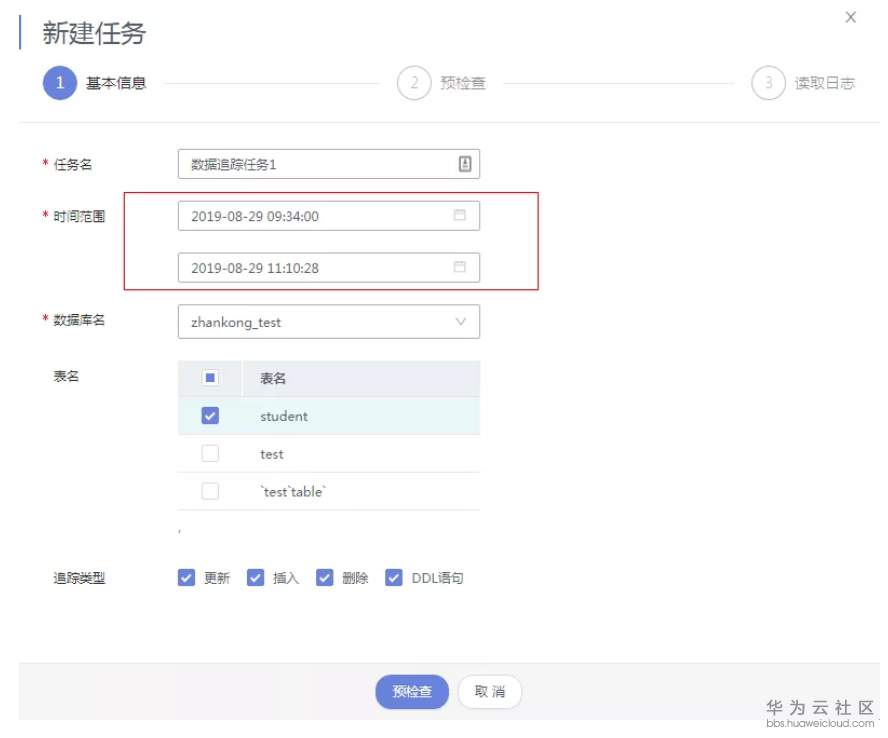The height and width of the screenshot is (738, 888).
Task: Uncheck the 插入 trace type
Action: point(255,577)
